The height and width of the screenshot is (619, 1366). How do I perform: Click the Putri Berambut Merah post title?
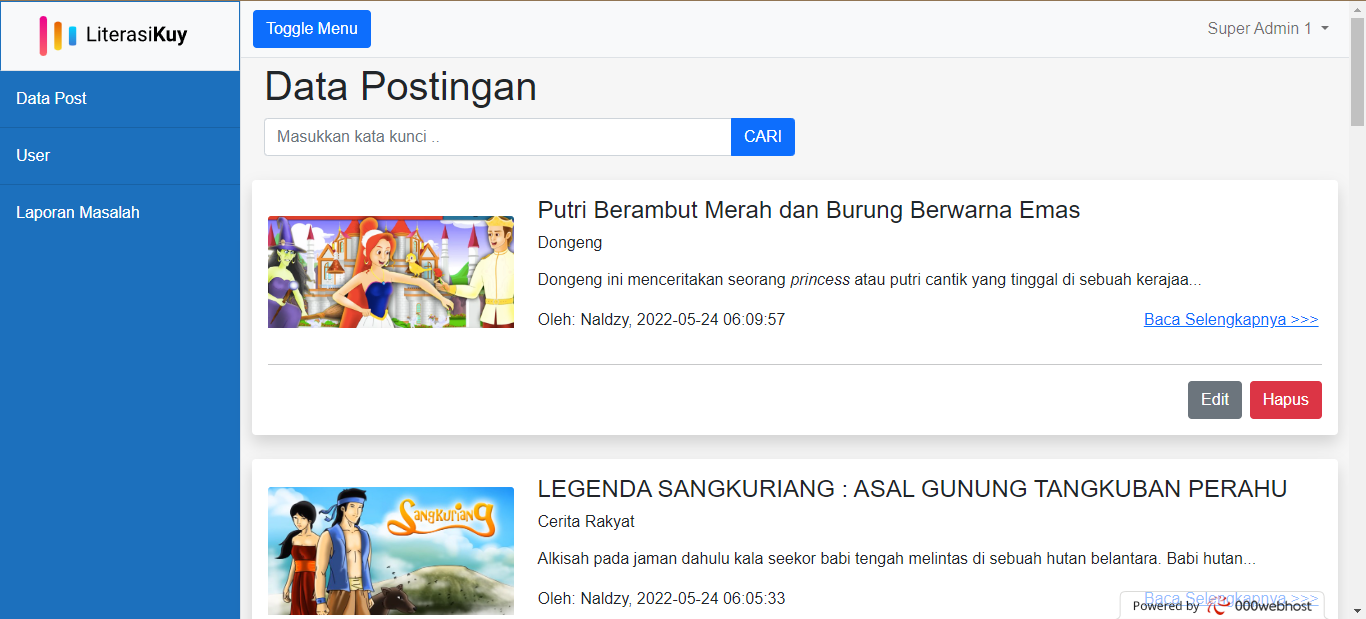[x=809, y=210]
